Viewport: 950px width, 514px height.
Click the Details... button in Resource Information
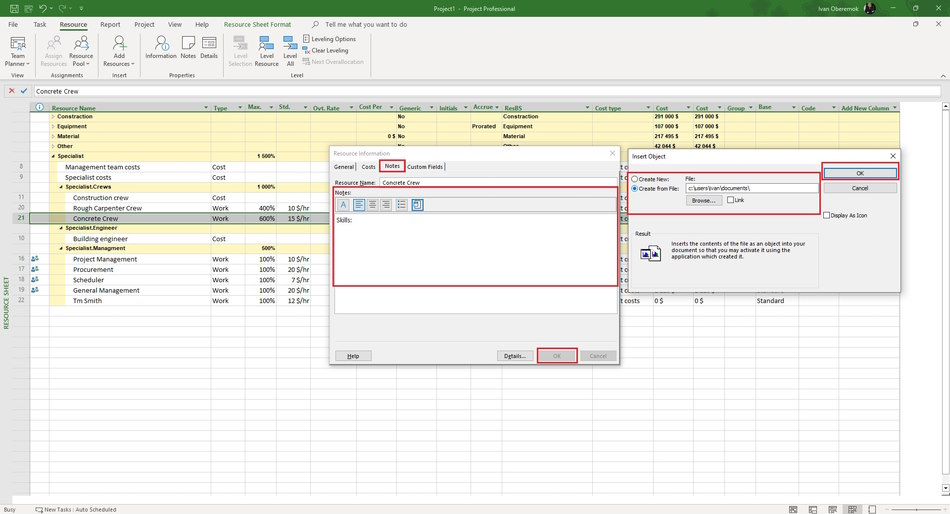click(515, 356)
